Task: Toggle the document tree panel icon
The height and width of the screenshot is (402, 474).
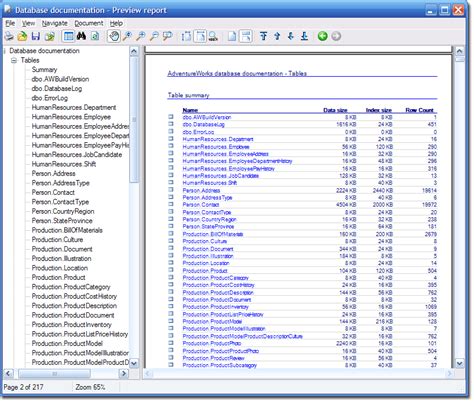Action: coord(68,36)
